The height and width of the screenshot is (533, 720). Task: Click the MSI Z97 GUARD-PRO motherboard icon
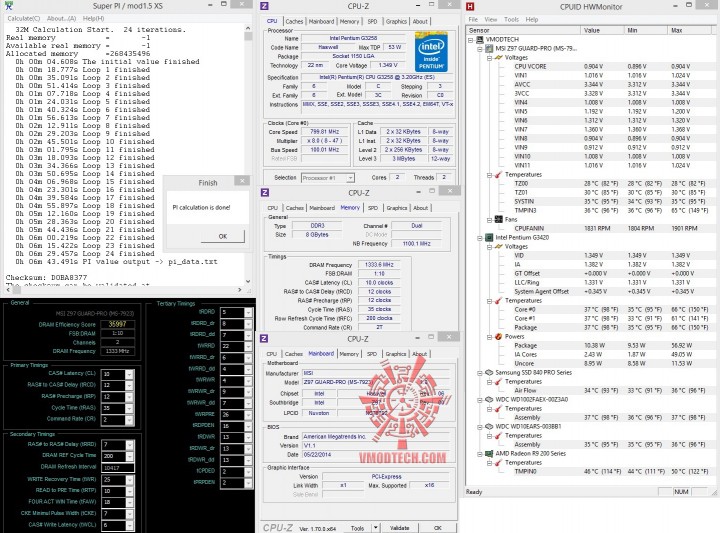[x=489, y=48]
